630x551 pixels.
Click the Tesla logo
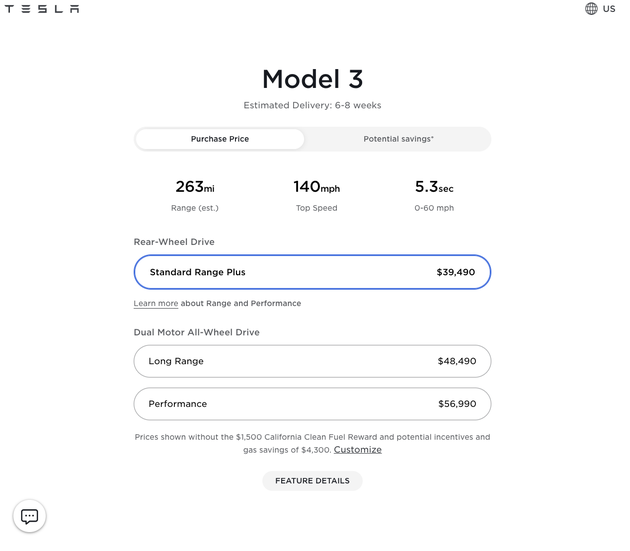coord(43,9)
